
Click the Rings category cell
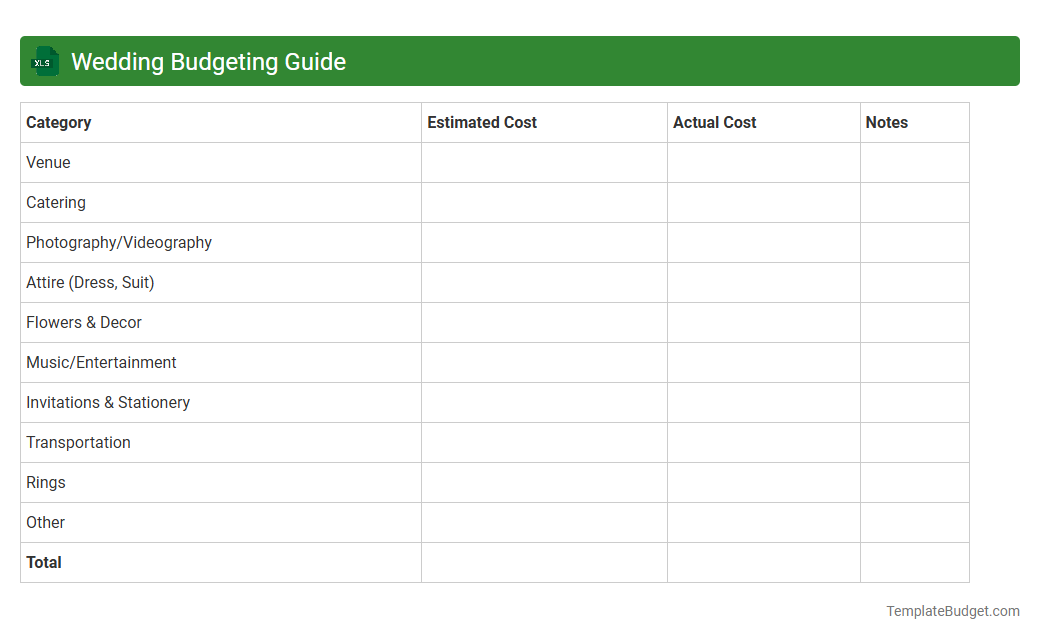45,482
